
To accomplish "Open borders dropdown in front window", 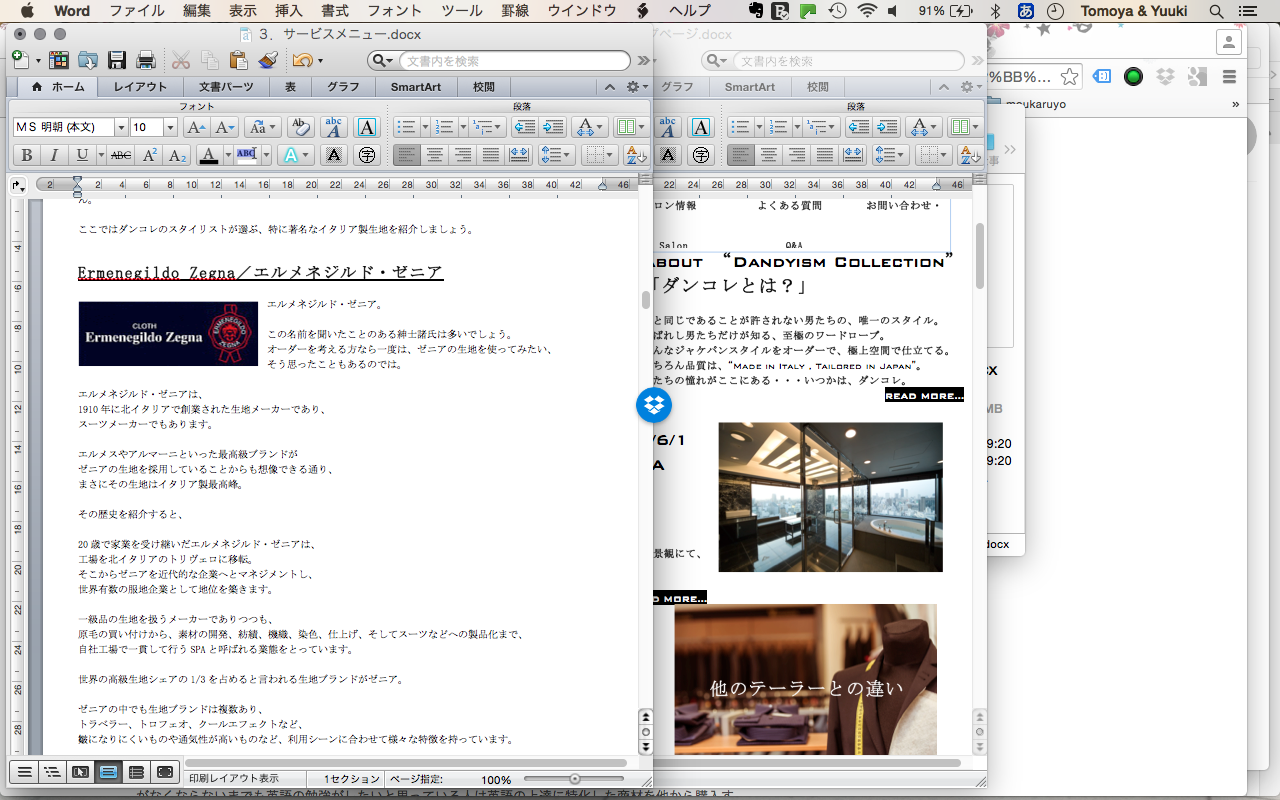I will click(601, 155).
